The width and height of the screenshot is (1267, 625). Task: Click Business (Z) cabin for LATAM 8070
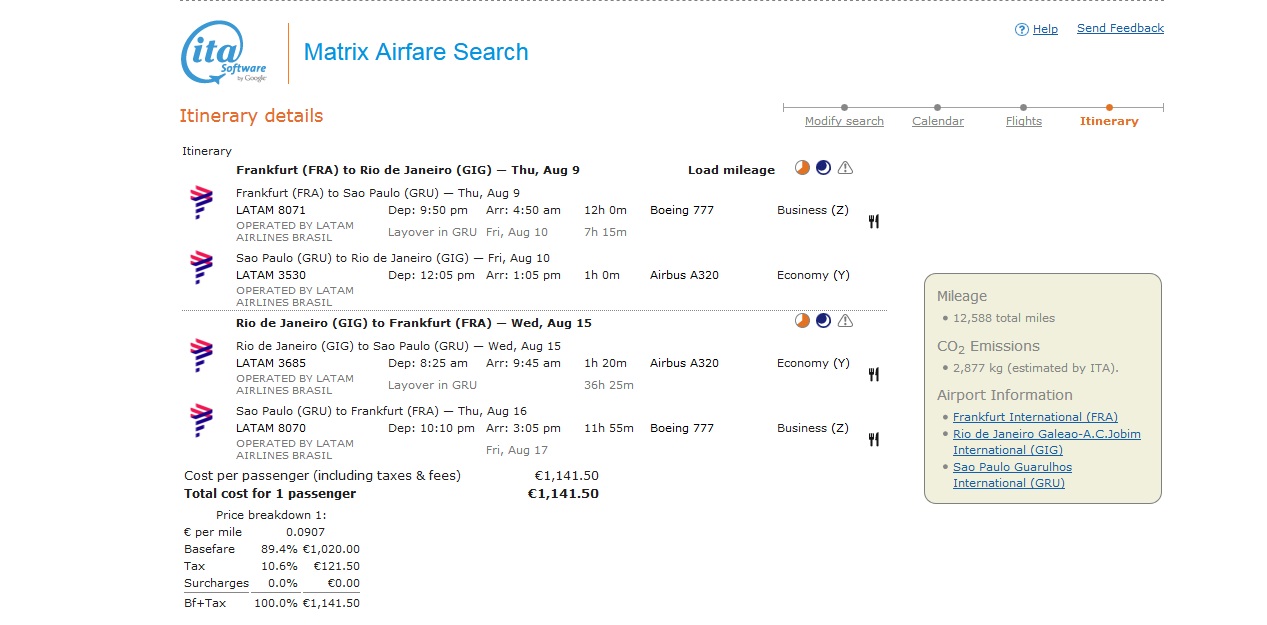point(812,428)
